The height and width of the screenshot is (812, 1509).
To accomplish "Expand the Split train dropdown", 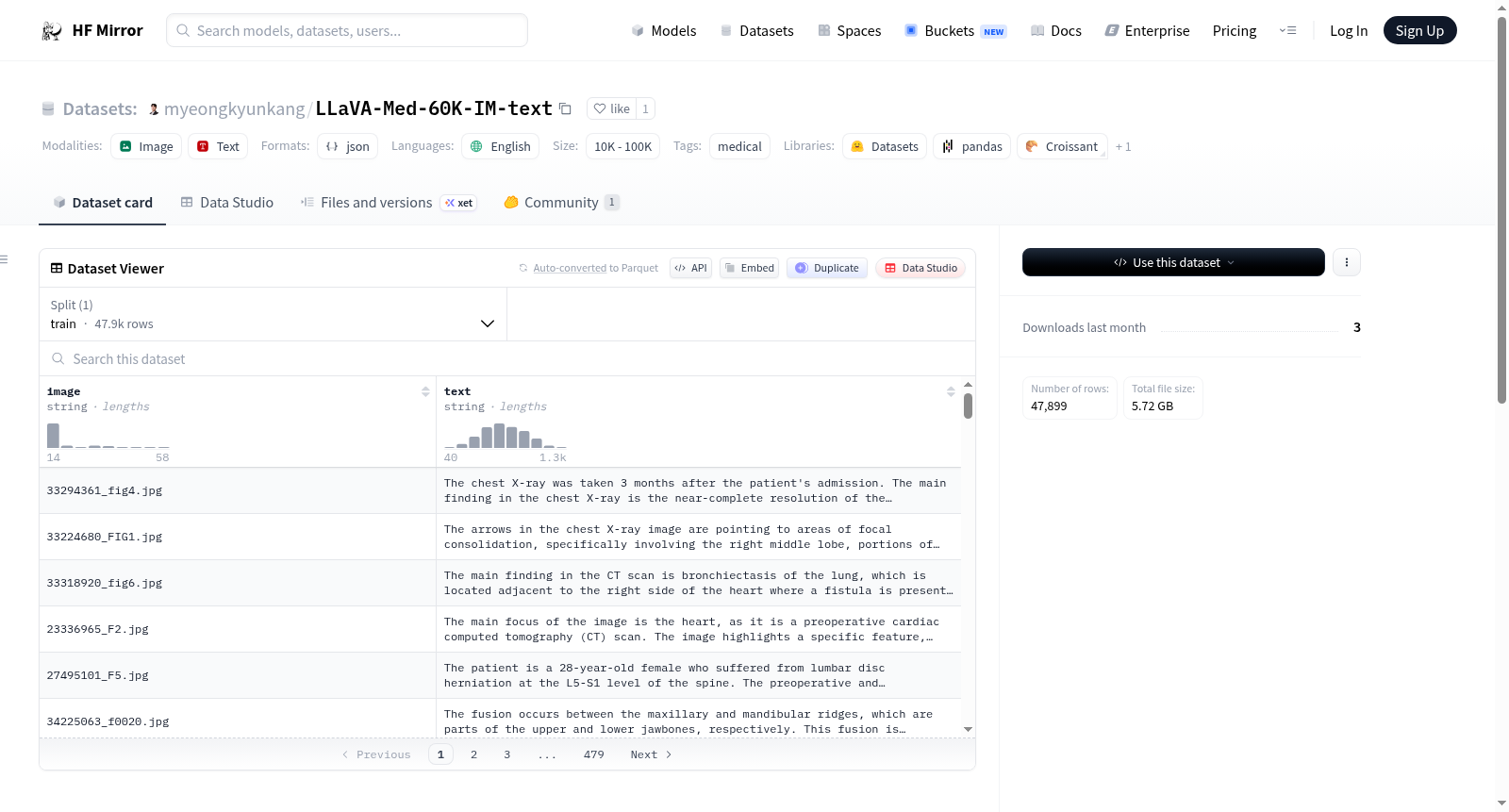I will [x=273, y=314].
